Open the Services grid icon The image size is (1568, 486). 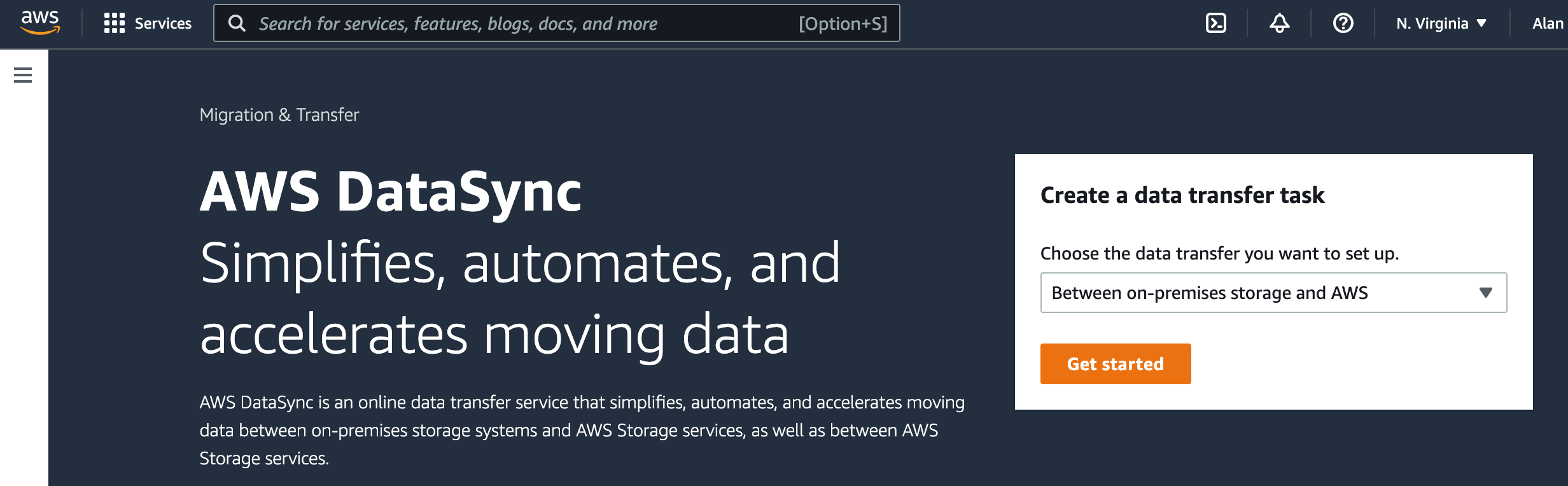[115, 23]
